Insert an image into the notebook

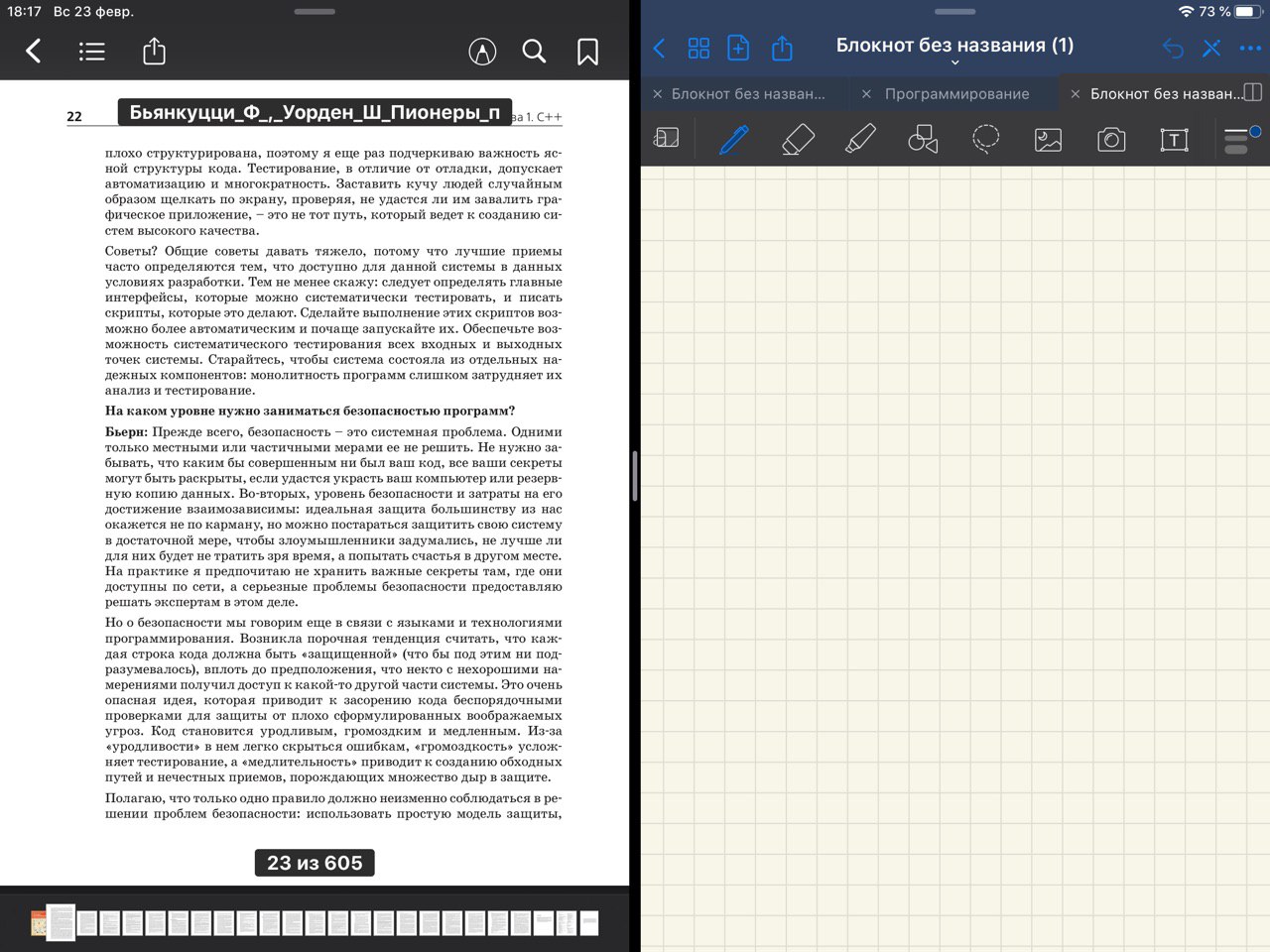(x=1048, y=140)
